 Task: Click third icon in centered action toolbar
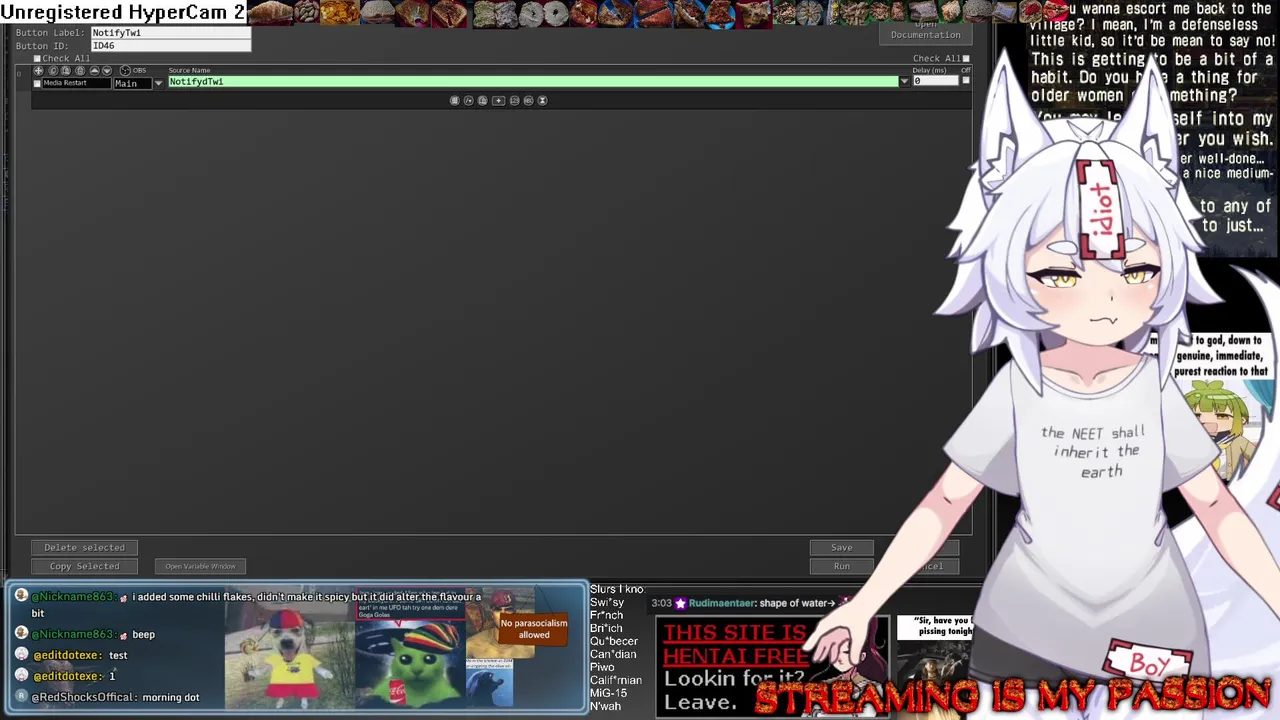482,100
